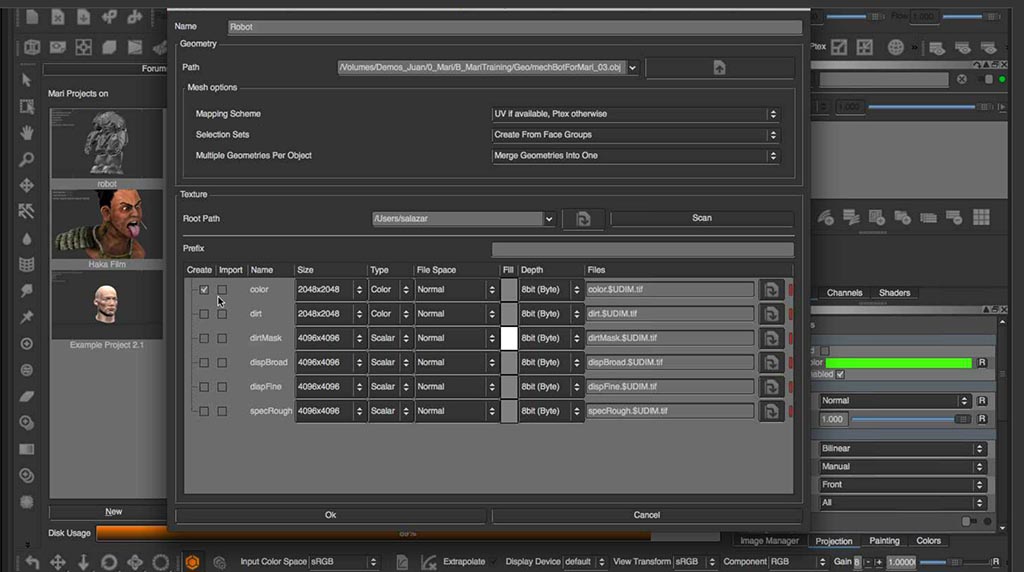Image resolution: width=1024 pixels, height=572 pixels.
Task: Open Multiple Geometries Per Object dropdown
Action: click(x=635, y=155)
